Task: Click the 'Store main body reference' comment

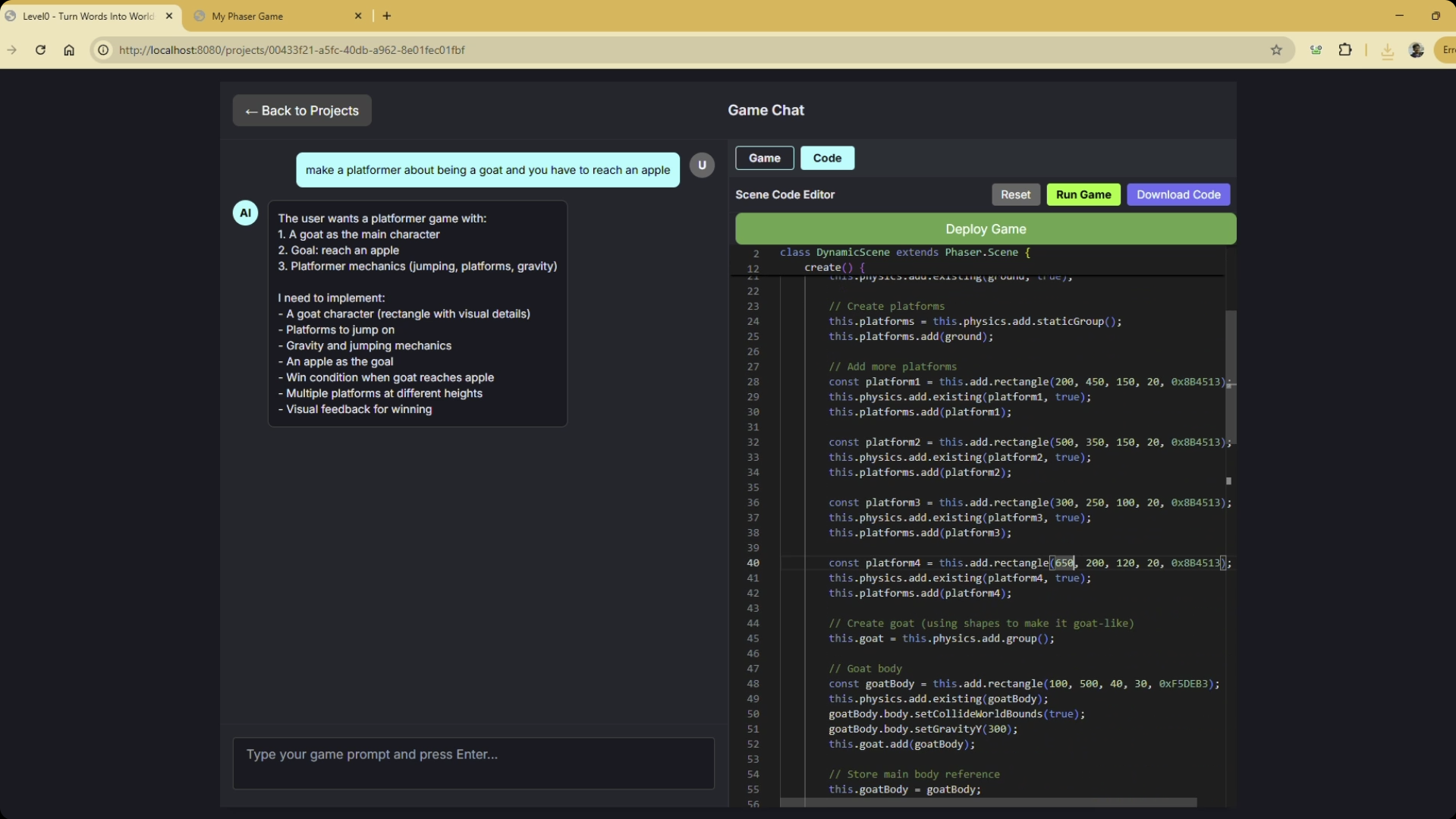Action: (914, 774)
